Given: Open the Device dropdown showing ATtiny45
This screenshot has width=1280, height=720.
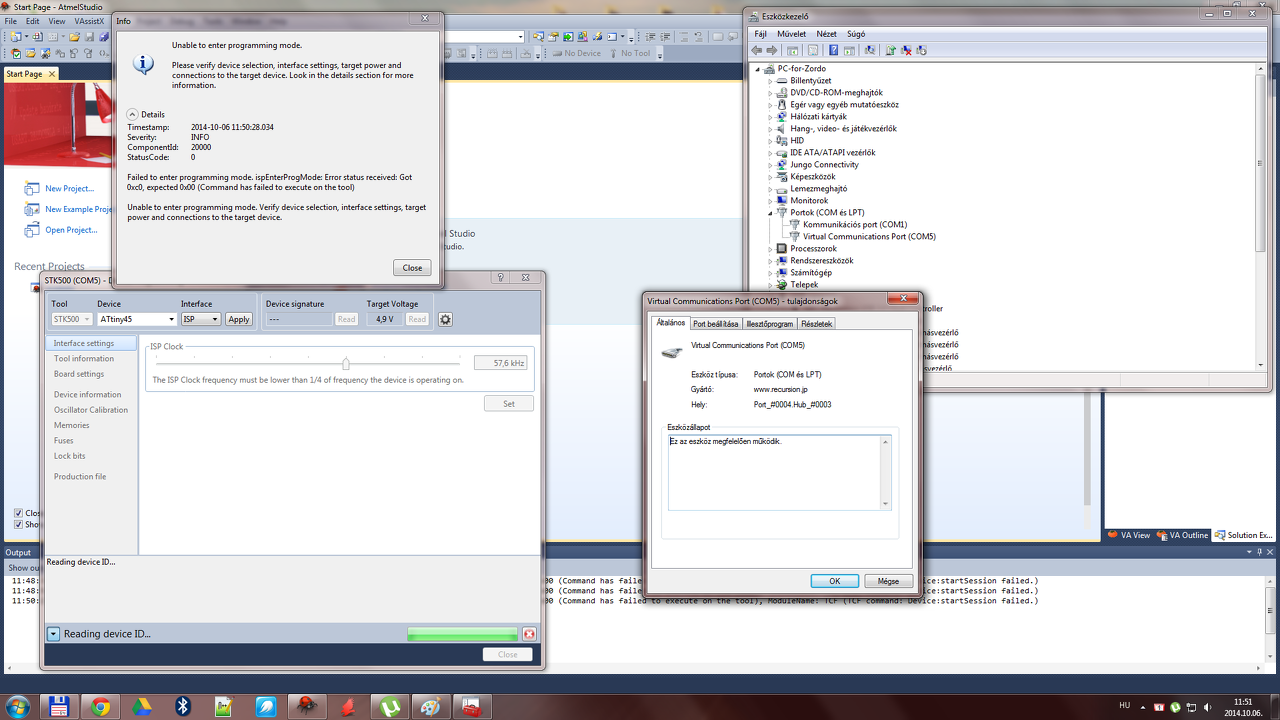Looking at the screenshot, I should pos(137,319).
